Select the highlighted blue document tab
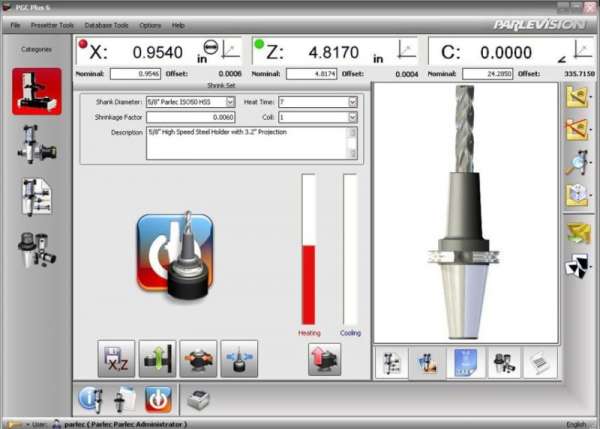Viewport: 600px width, 429px height. tap(465, 363)
